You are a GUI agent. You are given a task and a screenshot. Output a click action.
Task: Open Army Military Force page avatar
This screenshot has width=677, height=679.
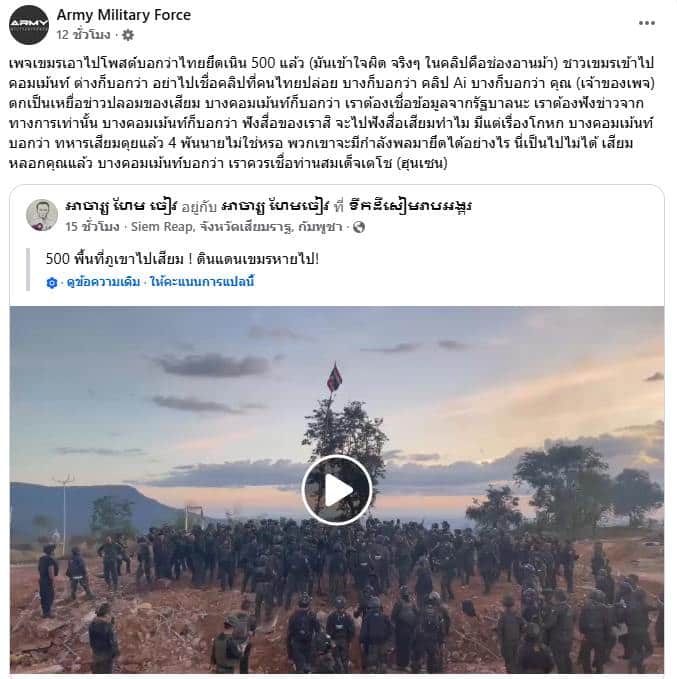pos(29,25)
